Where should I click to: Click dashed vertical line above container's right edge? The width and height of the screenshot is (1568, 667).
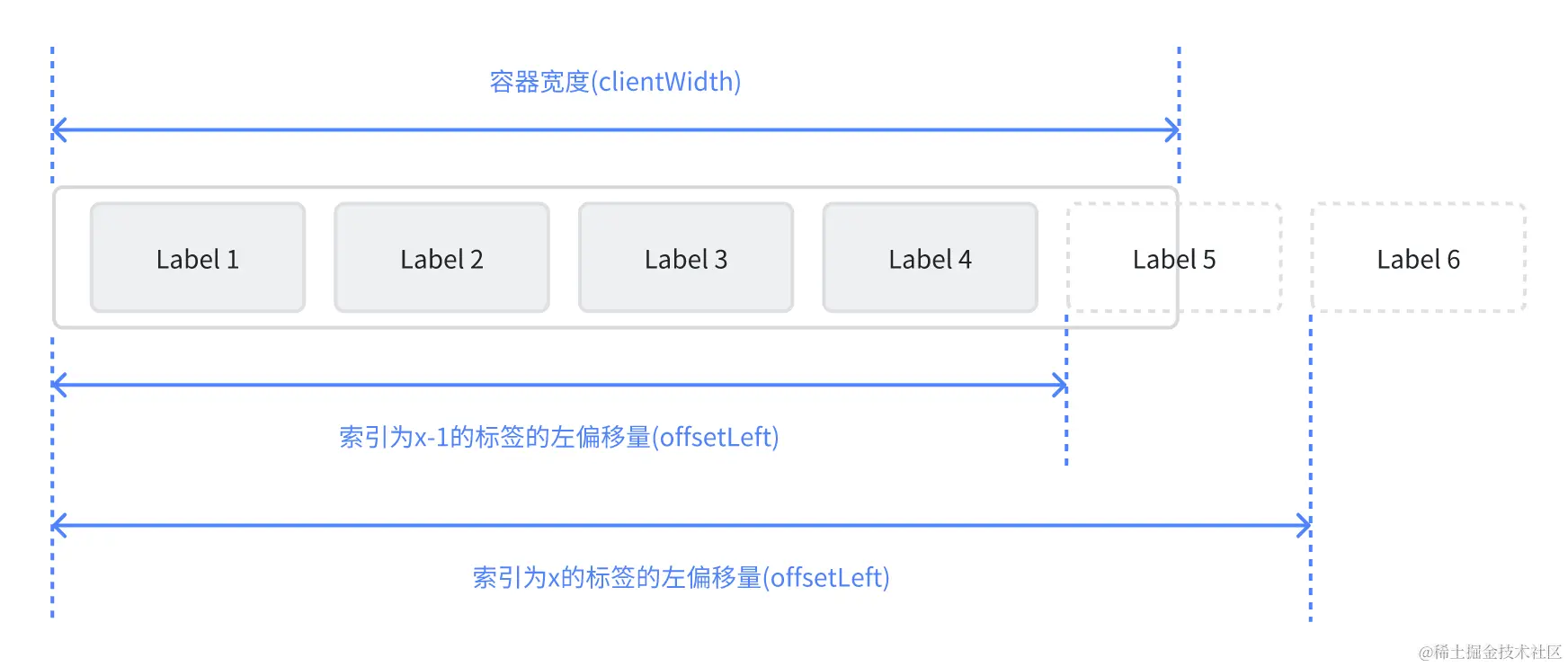pos(1179,114)
